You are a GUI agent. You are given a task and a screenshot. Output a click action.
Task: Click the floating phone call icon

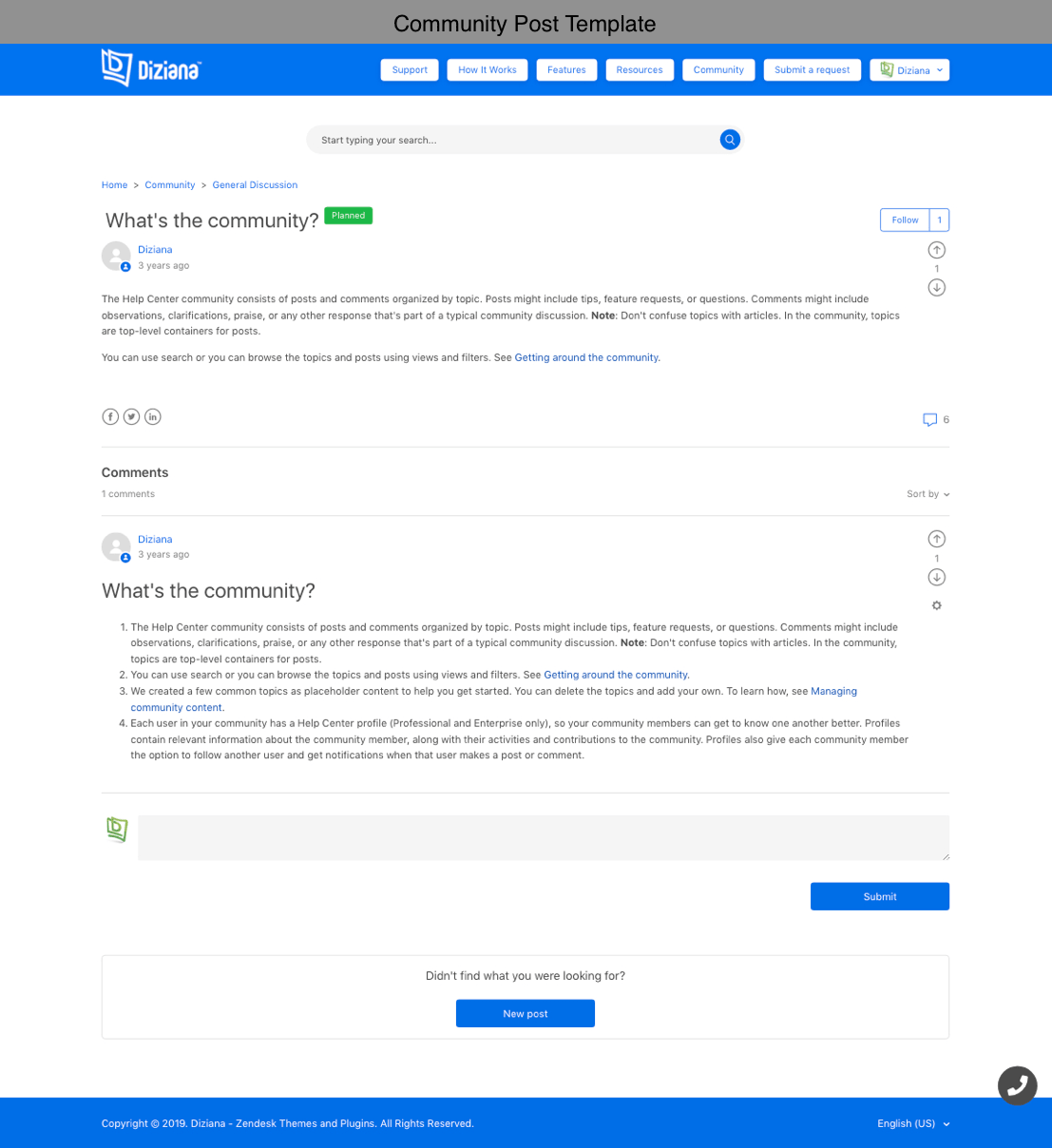pyautogui.click(x=1017, y=1085)
